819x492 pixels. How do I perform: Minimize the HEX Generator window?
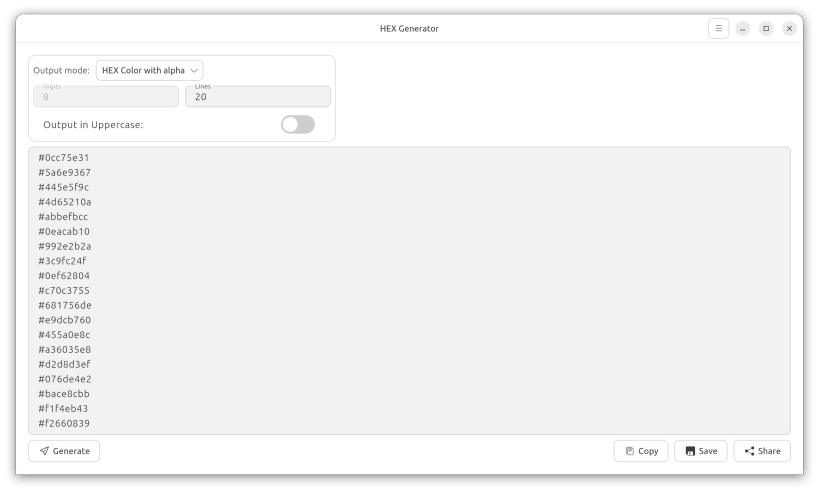click(742, 29)
